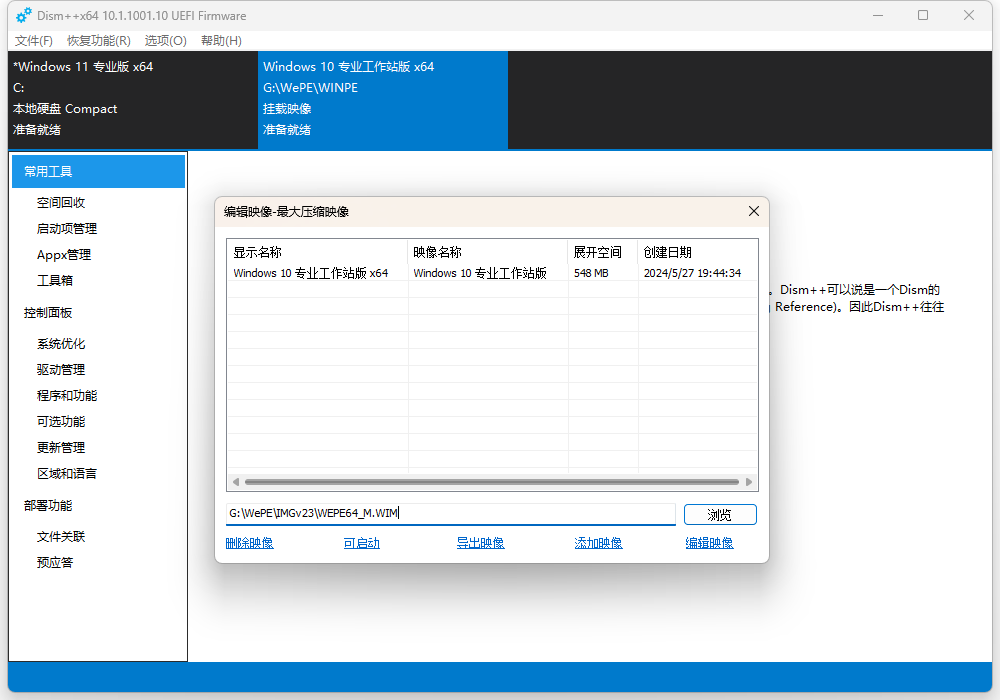Click the 删除映像 link

click(x=250, y=543)
